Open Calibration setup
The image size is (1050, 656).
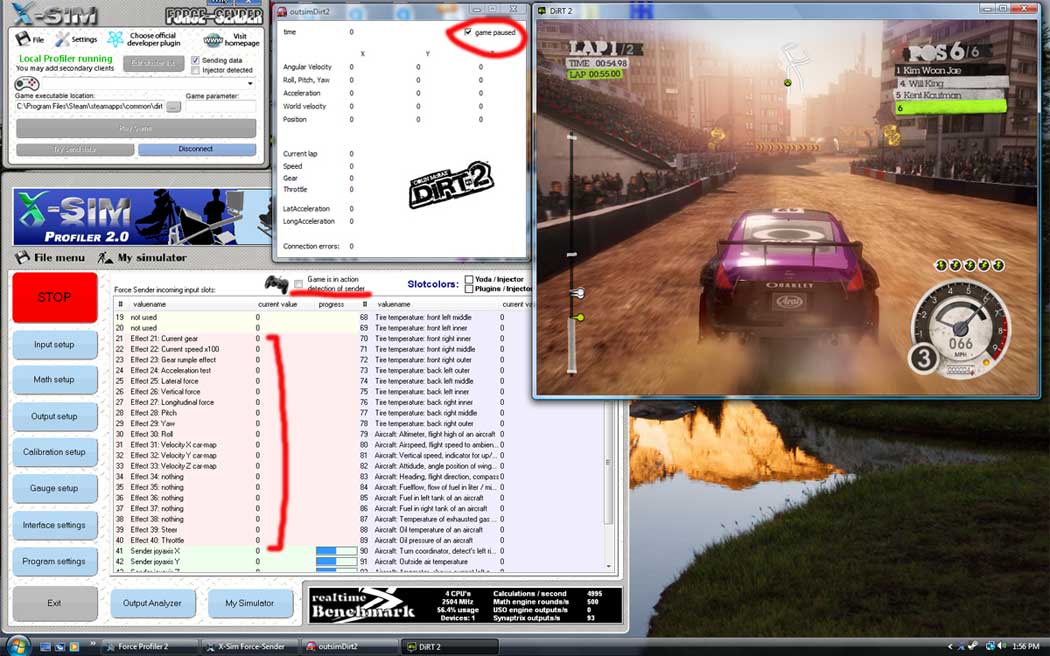(54, 452)
